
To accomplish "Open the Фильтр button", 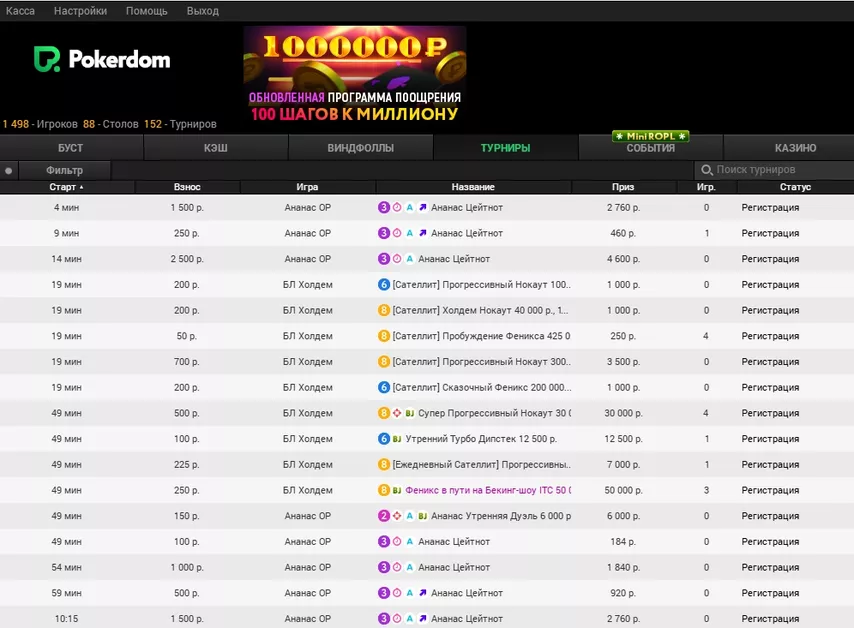I will coord(65,171).
